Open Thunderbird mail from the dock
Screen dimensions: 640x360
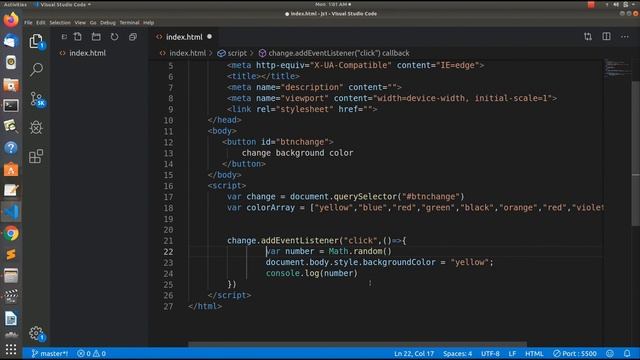(x=11, y=41)
